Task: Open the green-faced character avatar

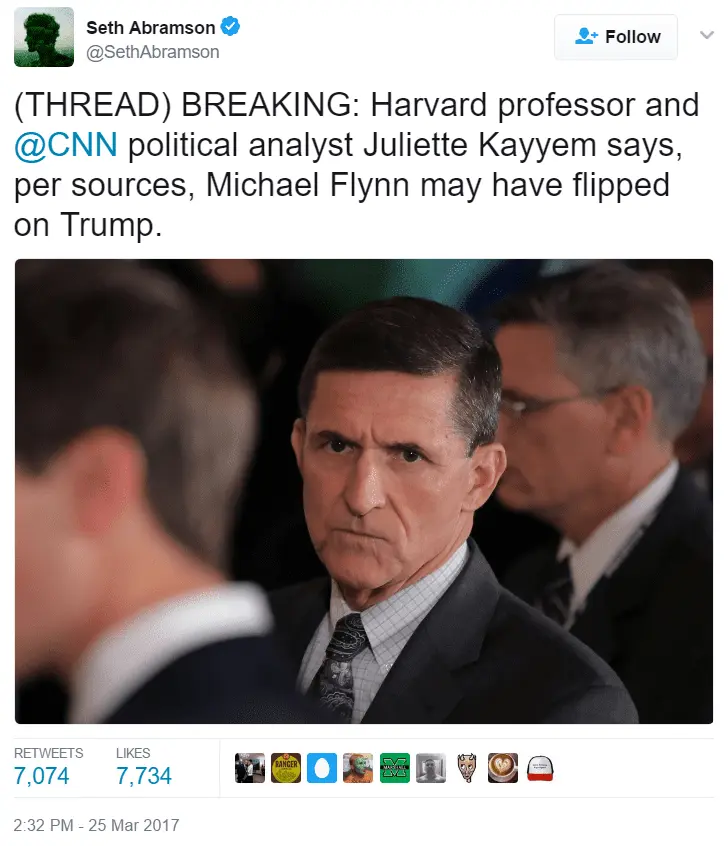Action: point(358,768)
